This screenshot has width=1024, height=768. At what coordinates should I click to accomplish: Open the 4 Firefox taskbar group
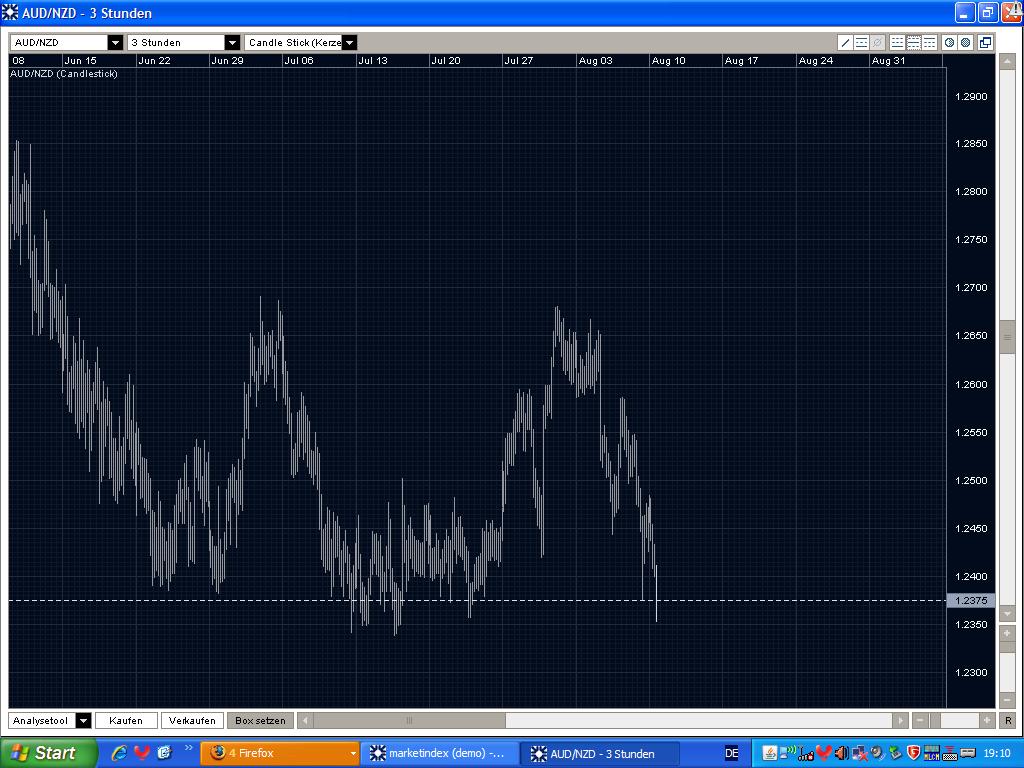pos(280,753)
